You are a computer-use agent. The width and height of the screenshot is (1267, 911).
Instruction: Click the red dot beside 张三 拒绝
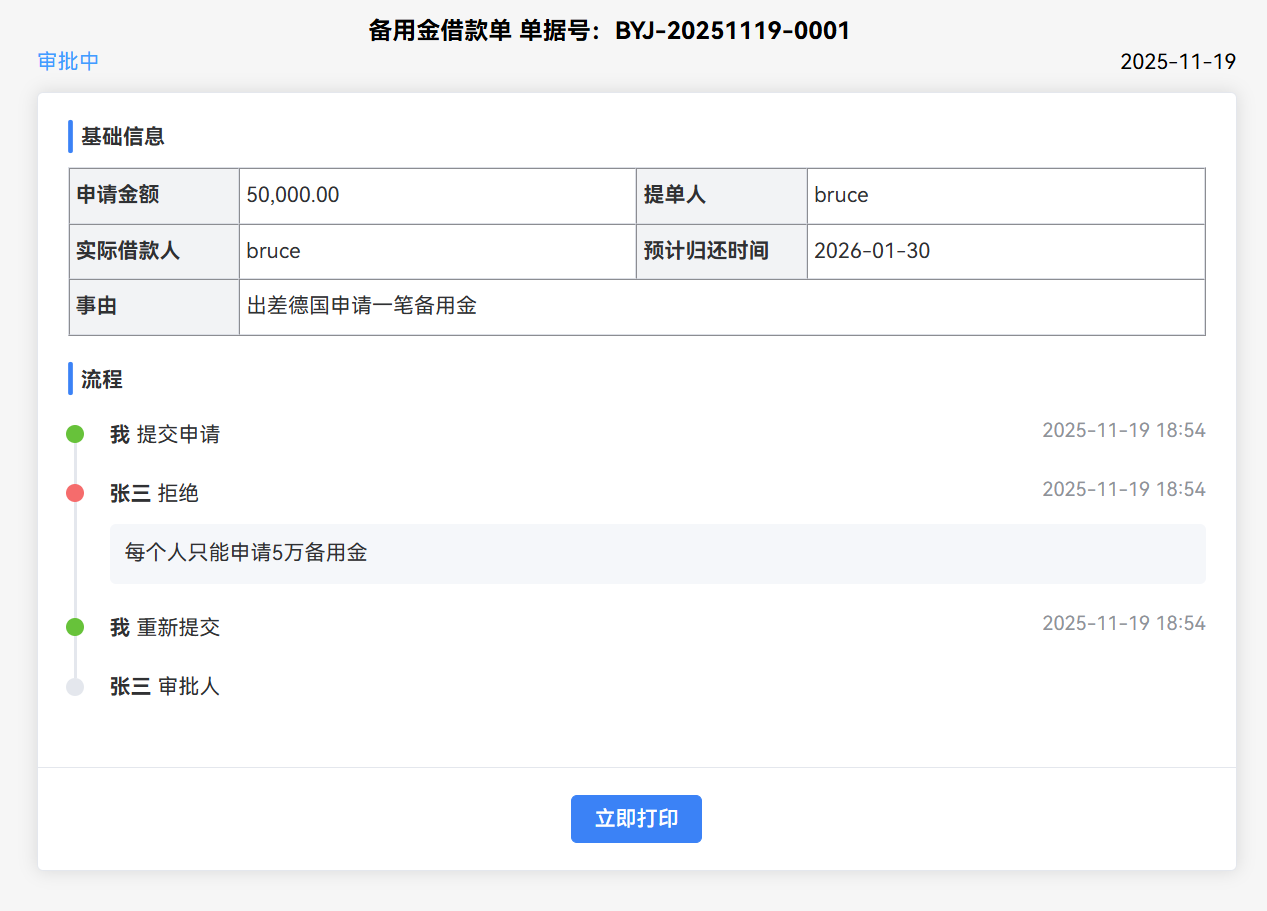coord(75,493)
